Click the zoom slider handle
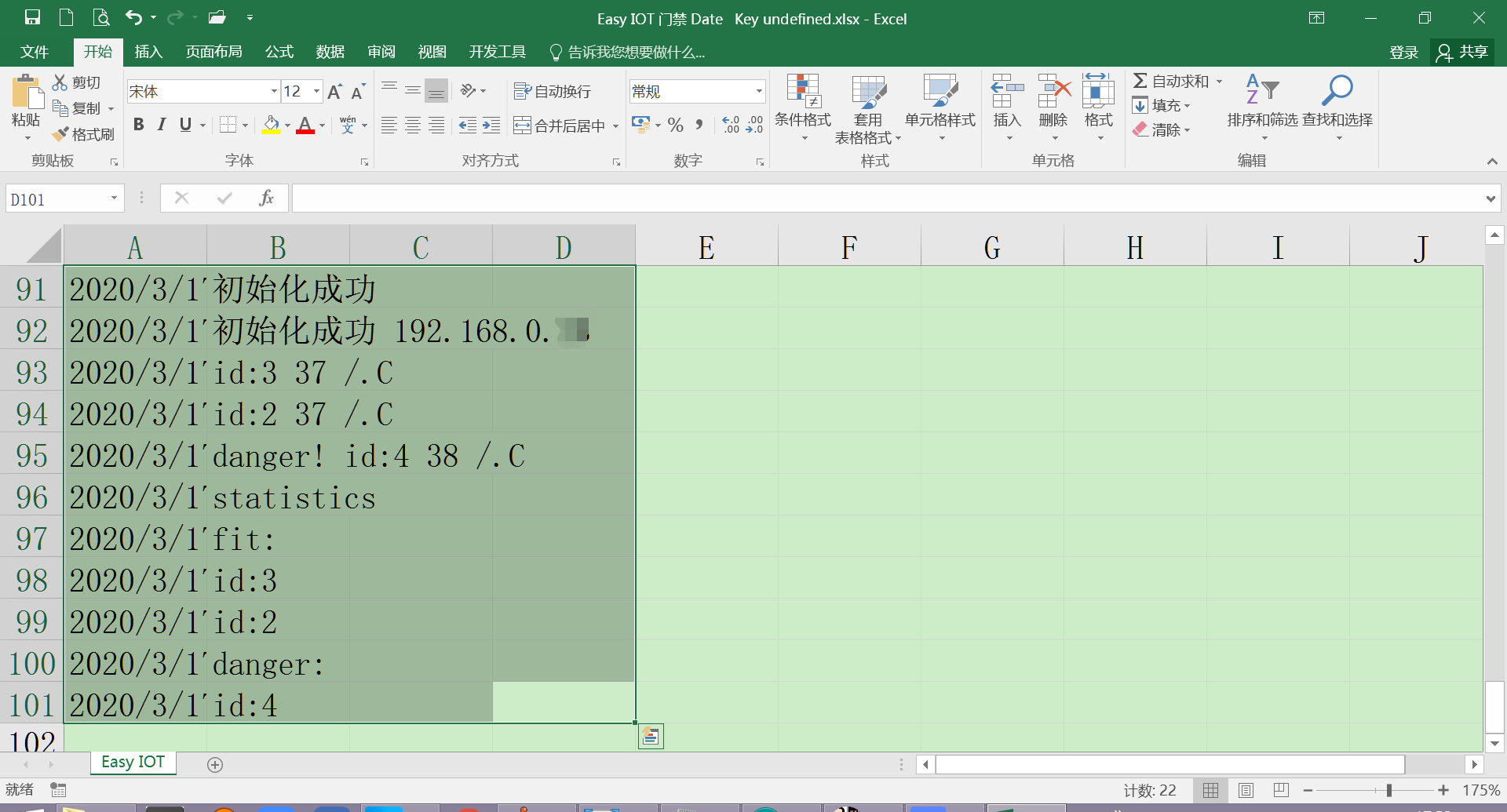 pos(1388,790)
